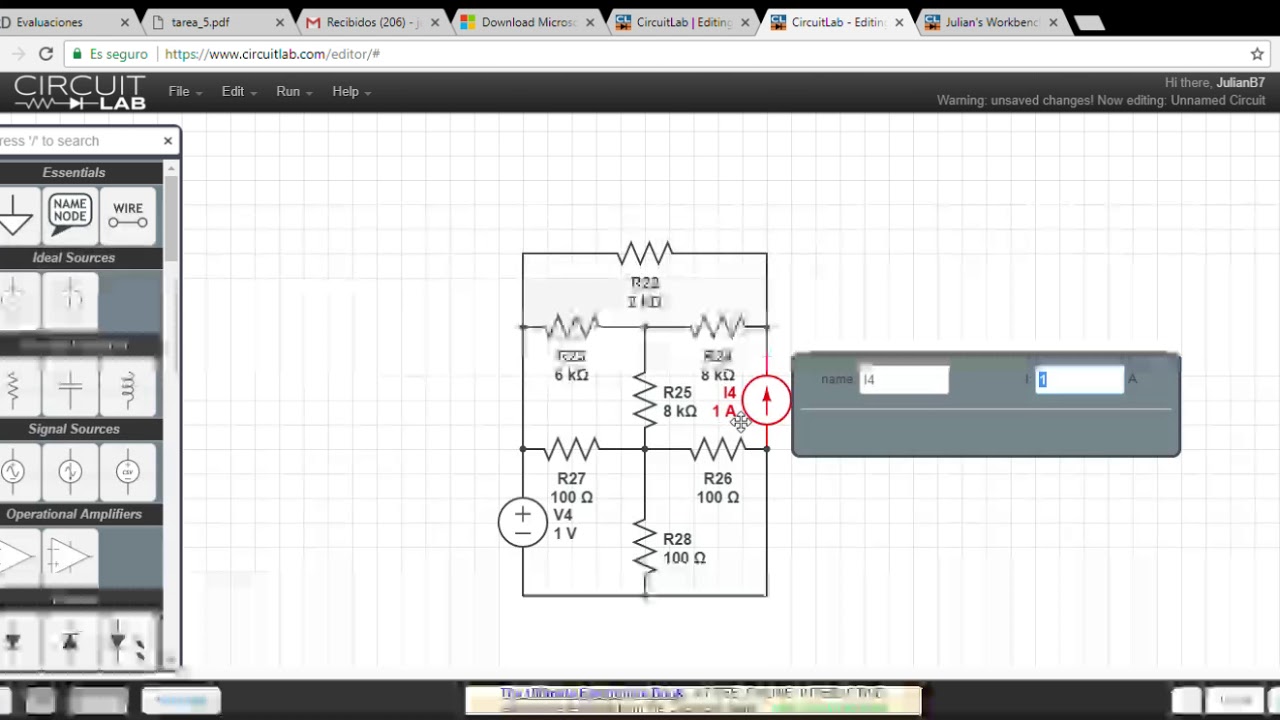Viewport: 1280px width, 720px height.
Task: Select resistor R25 on the canvas
Action: click(645, 400)
